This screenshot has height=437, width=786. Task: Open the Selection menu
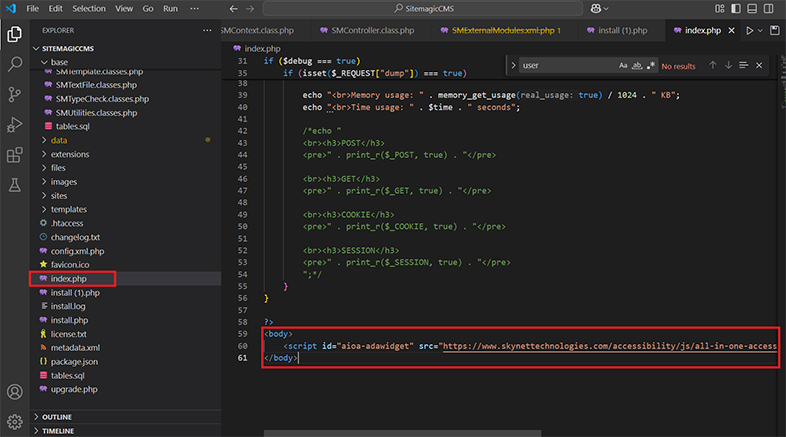88,9
